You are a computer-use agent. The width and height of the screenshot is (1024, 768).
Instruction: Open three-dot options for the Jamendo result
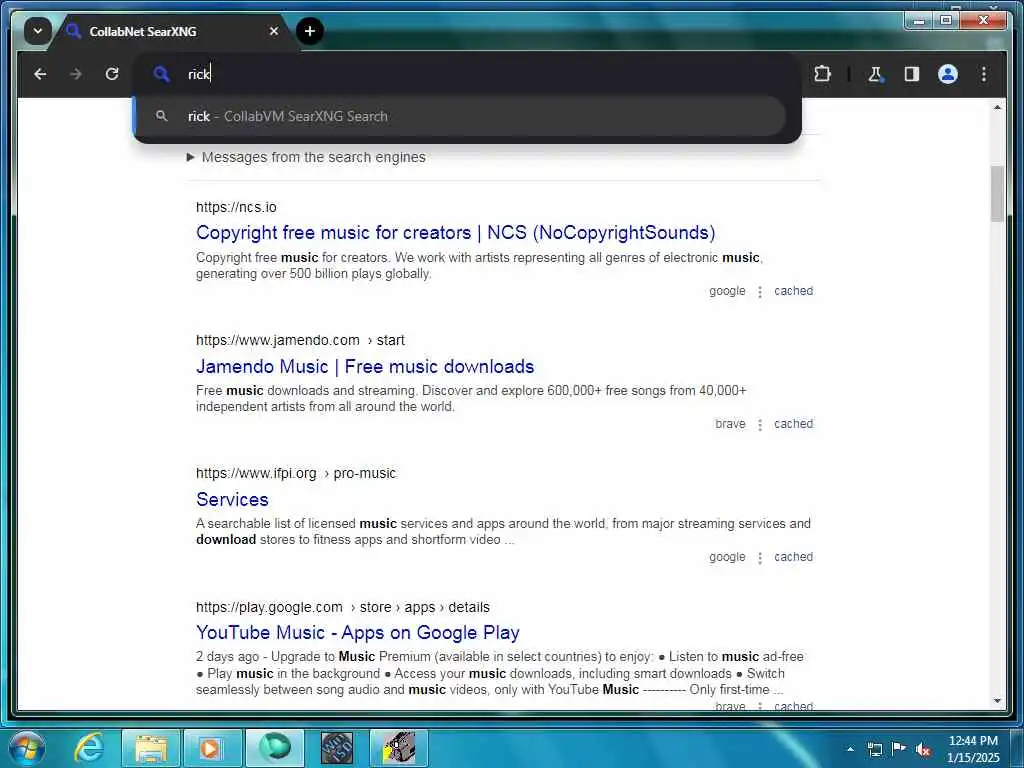click(x=760, y=425)
